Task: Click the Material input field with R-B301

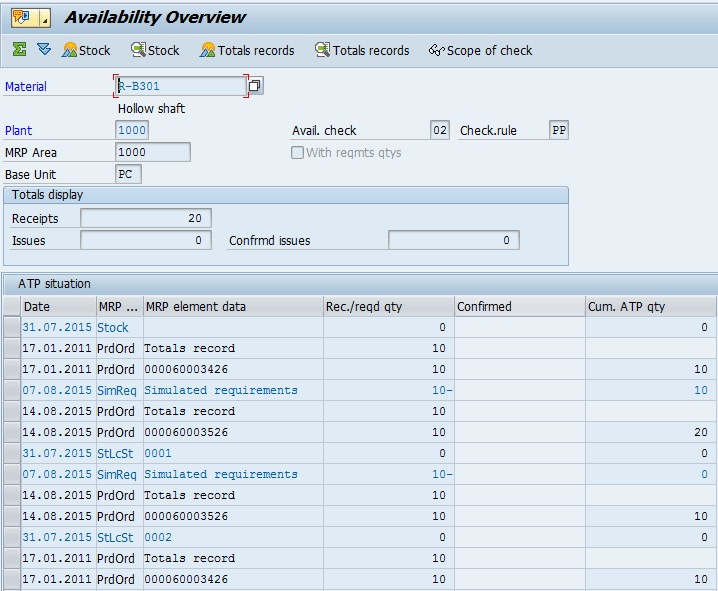Action: pos(181,86)
